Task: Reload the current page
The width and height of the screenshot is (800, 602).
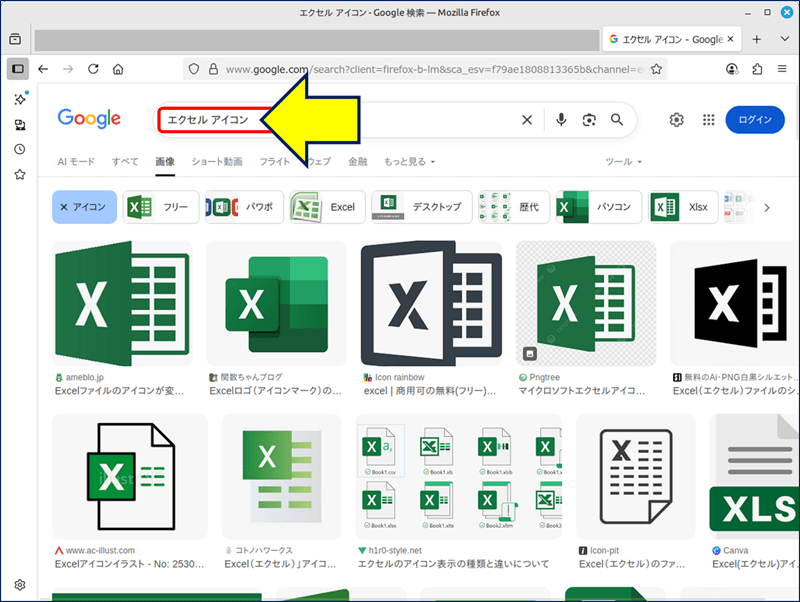Action: [x=93, y=69]
